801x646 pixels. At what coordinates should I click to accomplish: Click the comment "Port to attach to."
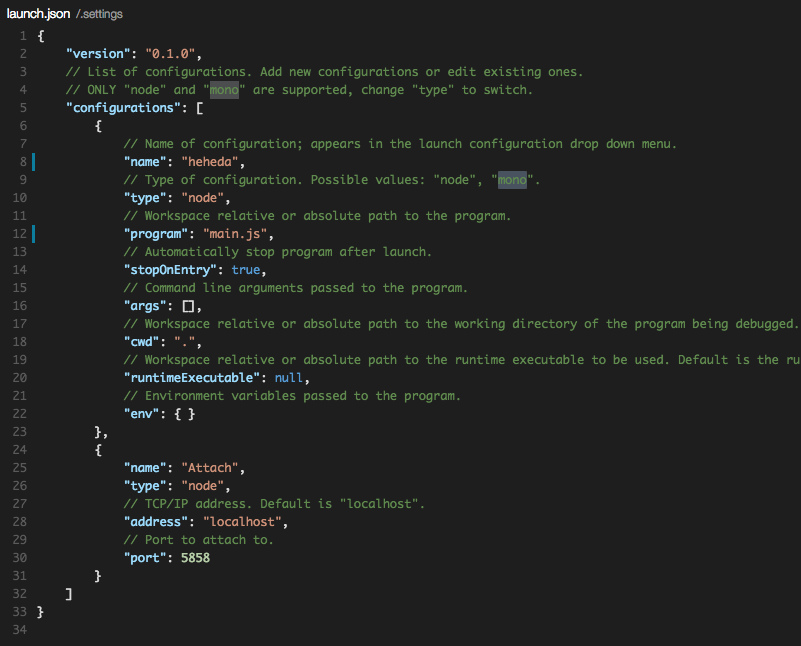pyautogui.click(x=199, y=540)
